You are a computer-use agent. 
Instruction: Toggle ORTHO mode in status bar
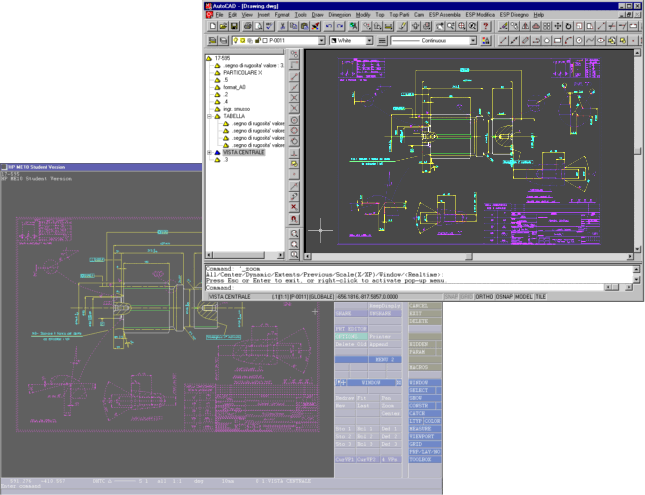point(484,296)
